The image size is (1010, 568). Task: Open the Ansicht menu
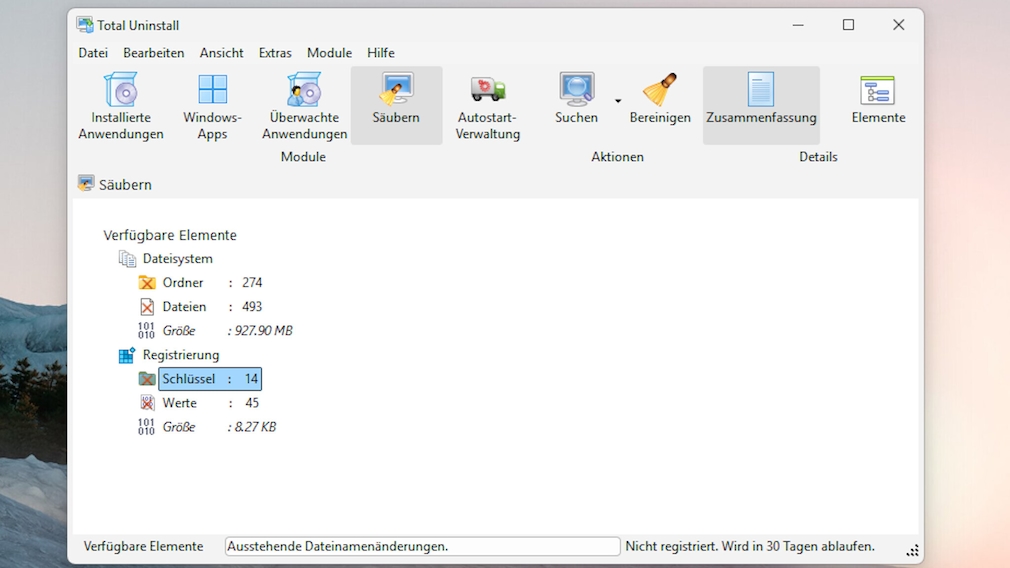point(221,53)
